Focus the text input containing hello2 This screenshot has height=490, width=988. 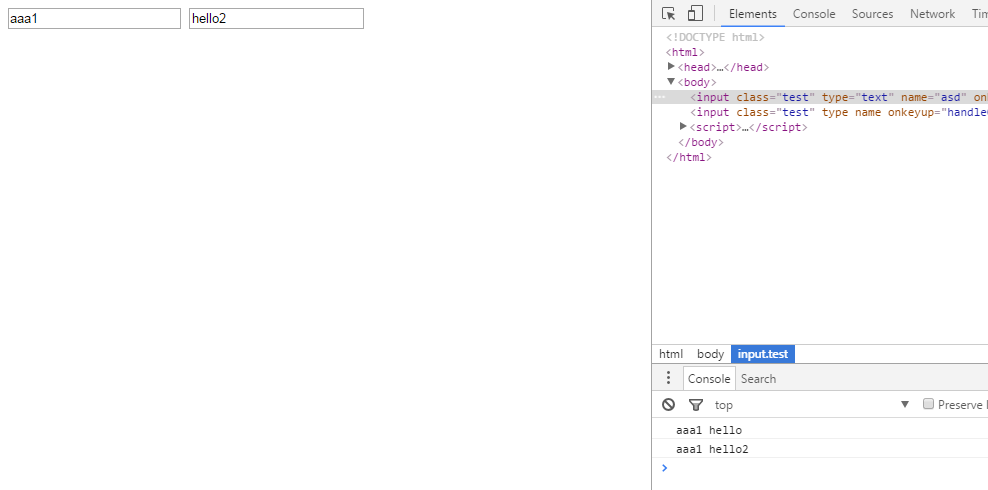point(277,18)
